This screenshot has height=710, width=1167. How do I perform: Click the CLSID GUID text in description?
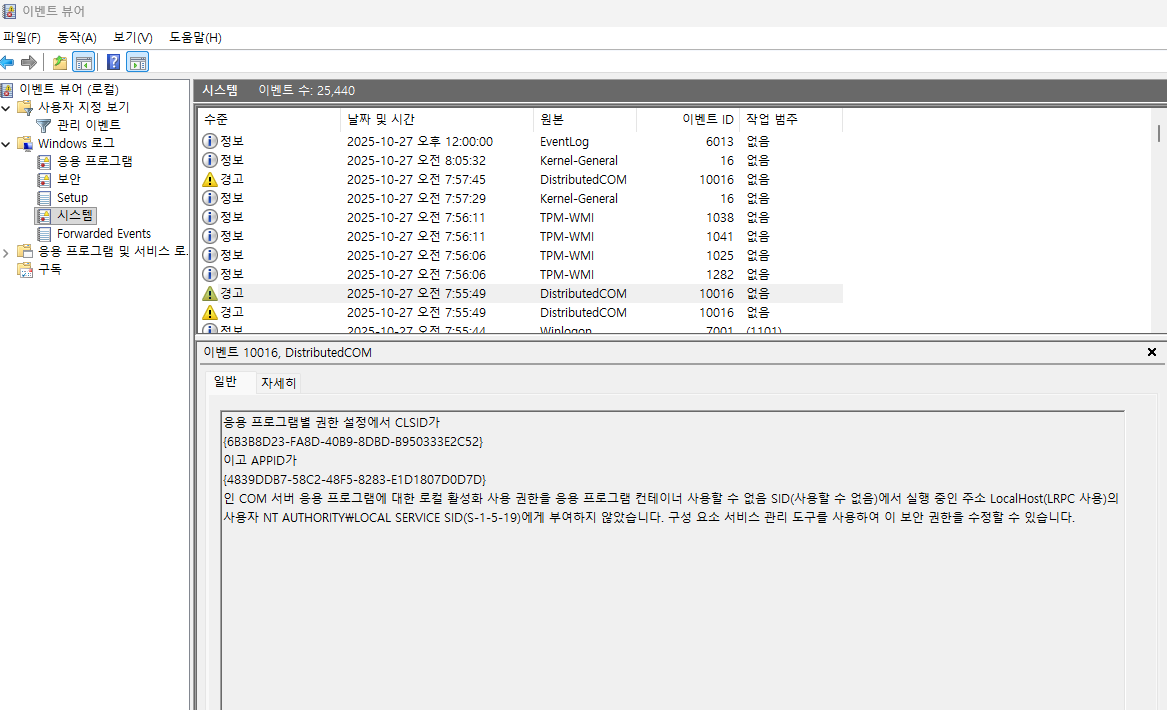(x=353, y=442)
